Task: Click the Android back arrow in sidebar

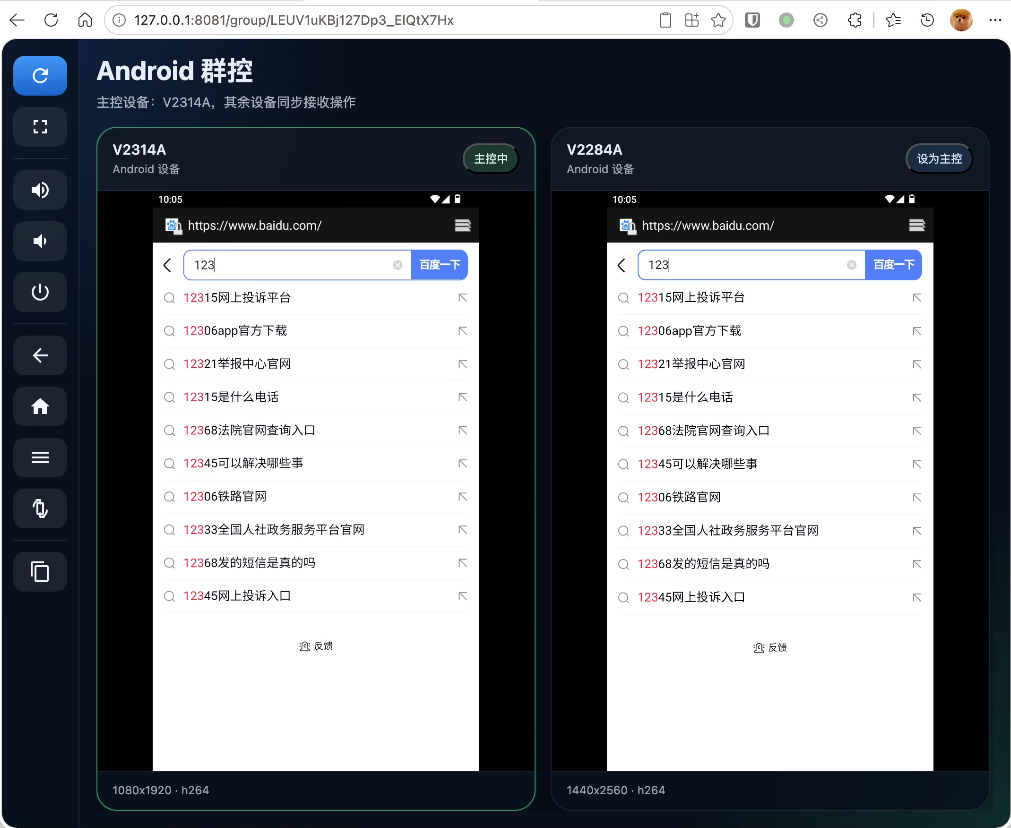Action: click(x=40, y=355)
